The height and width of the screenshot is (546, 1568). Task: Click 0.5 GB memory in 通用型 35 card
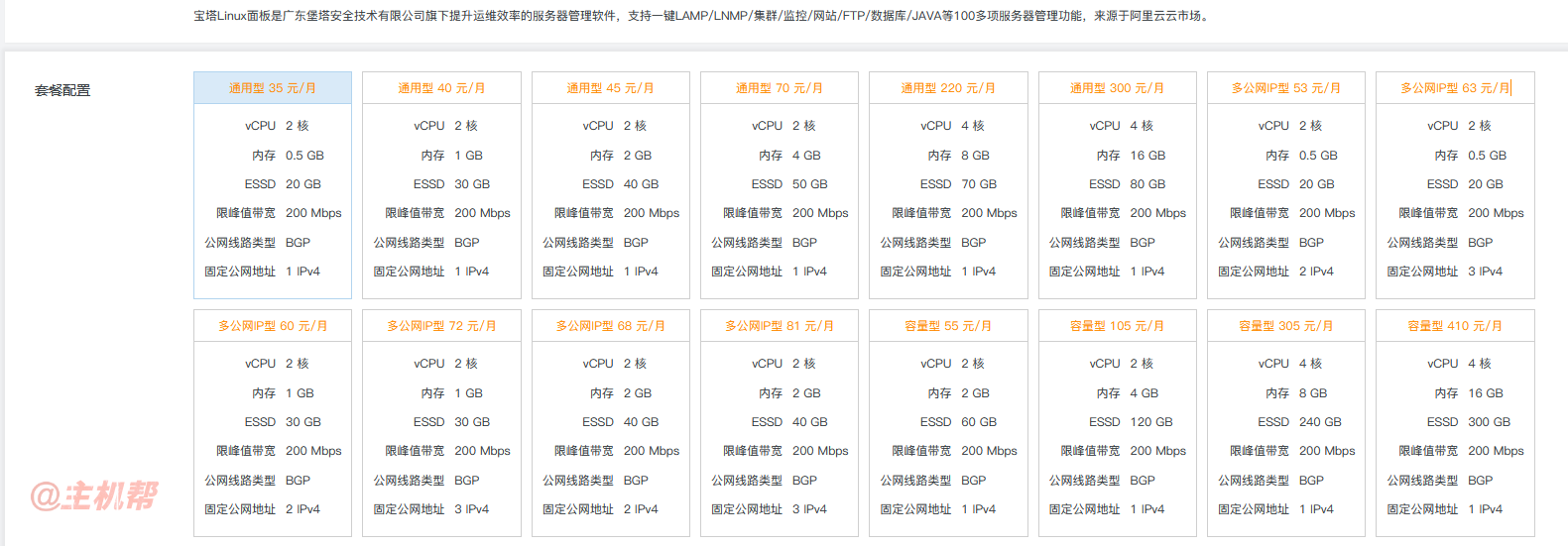(x=304, y=156)
